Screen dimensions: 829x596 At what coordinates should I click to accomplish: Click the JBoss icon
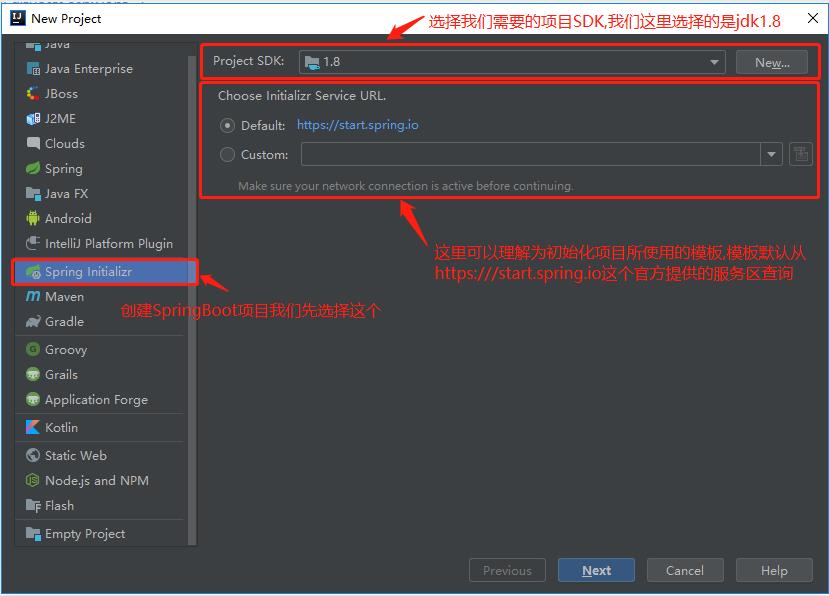[33, 94]
